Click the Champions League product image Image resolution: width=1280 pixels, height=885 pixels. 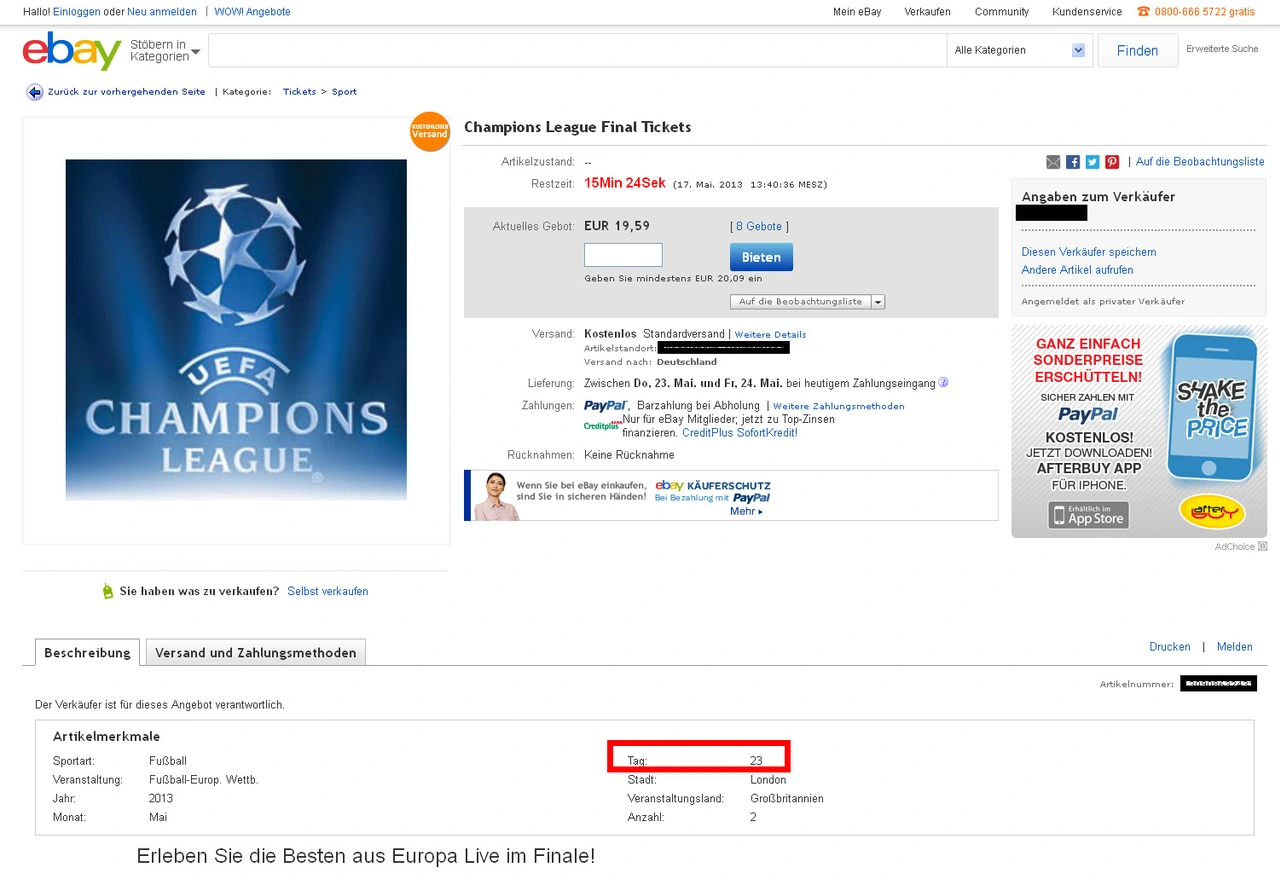pos(236,330)
